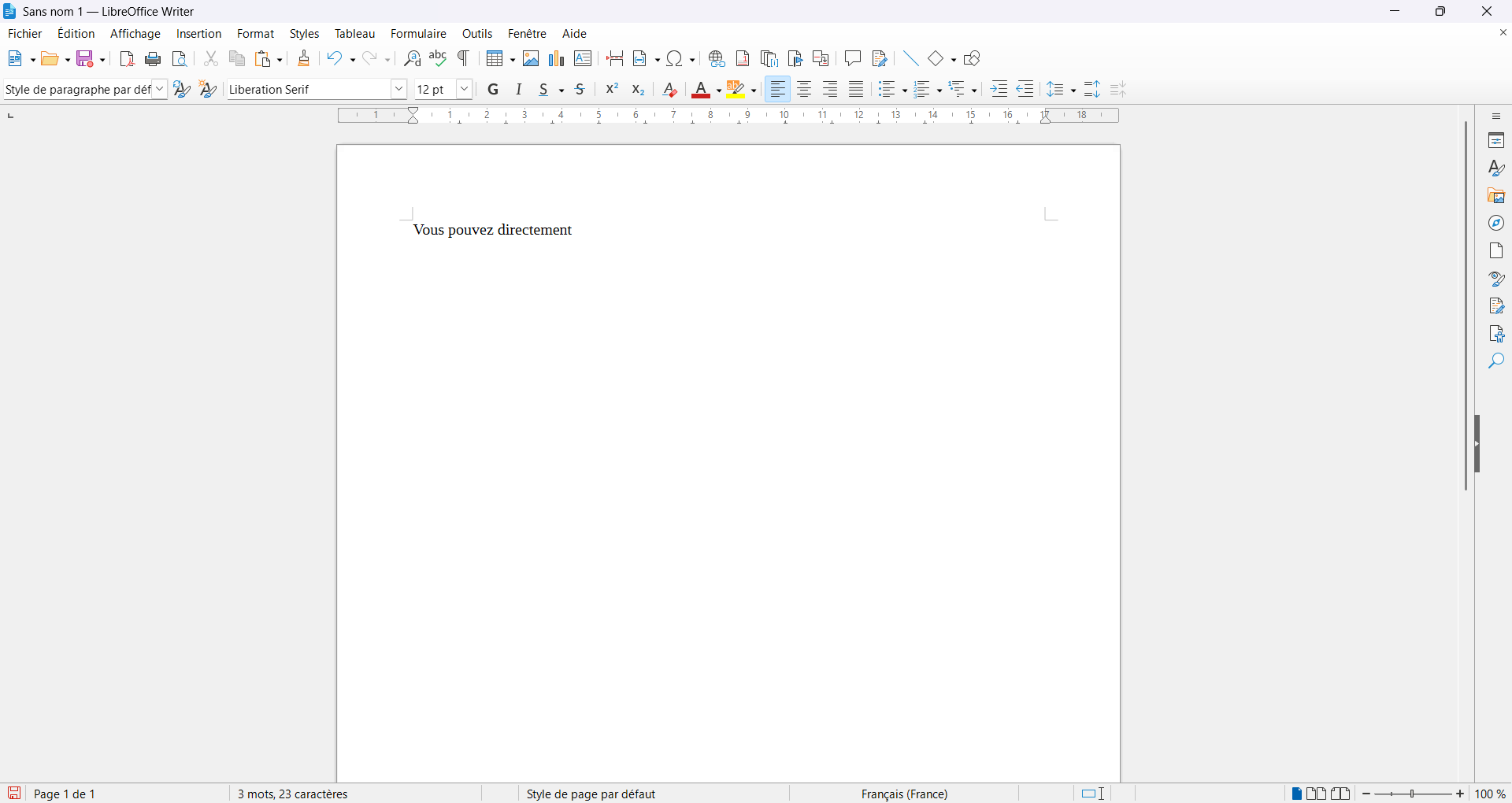Click the Français (France) language status field

[x=904, y=794]
